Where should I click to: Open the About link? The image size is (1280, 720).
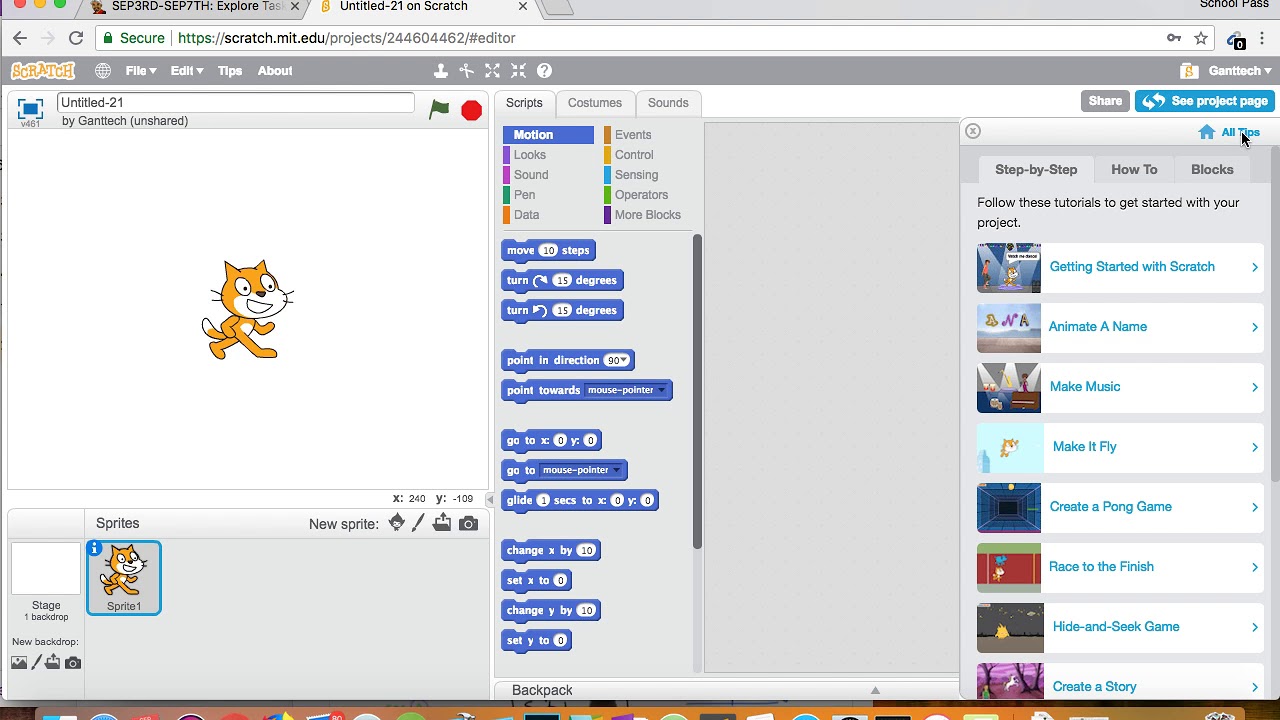pos(275,71)
